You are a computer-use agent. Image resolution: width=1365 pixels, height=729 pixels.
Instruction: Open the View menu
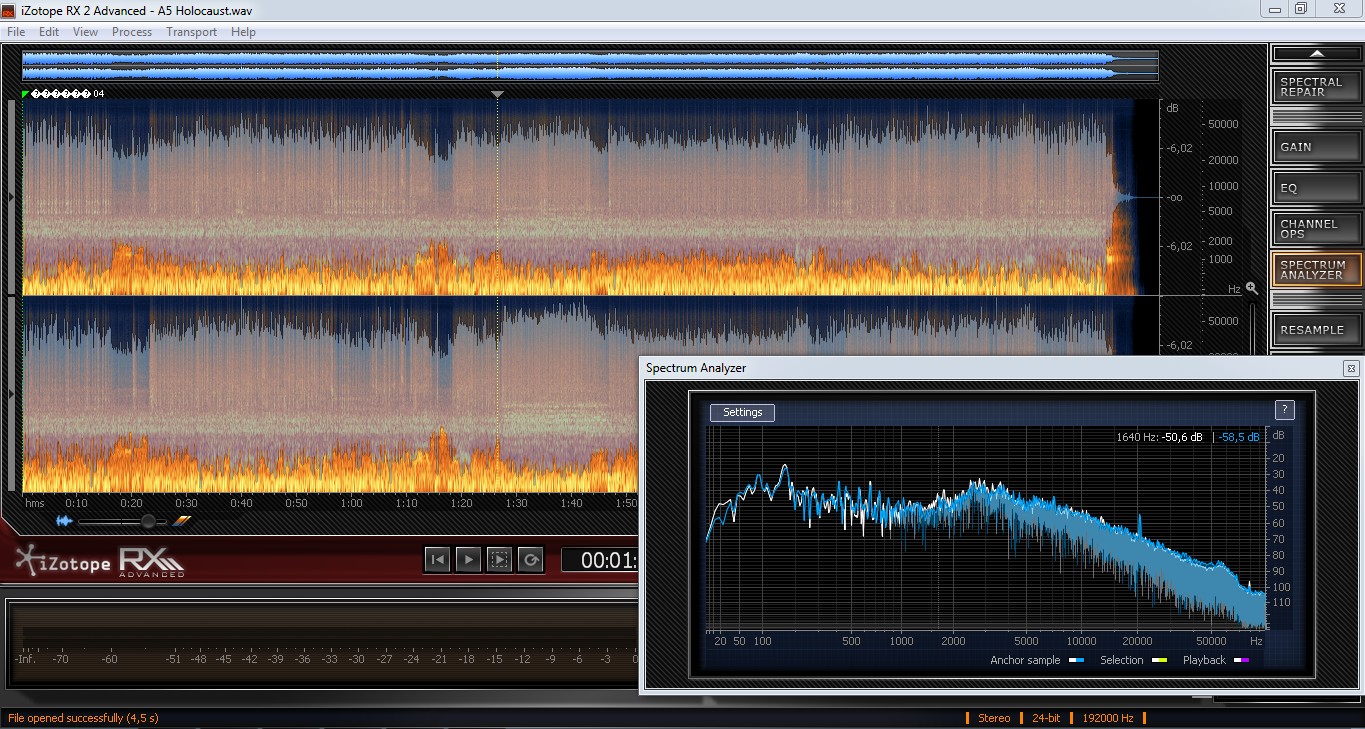[x=86, y=32]
